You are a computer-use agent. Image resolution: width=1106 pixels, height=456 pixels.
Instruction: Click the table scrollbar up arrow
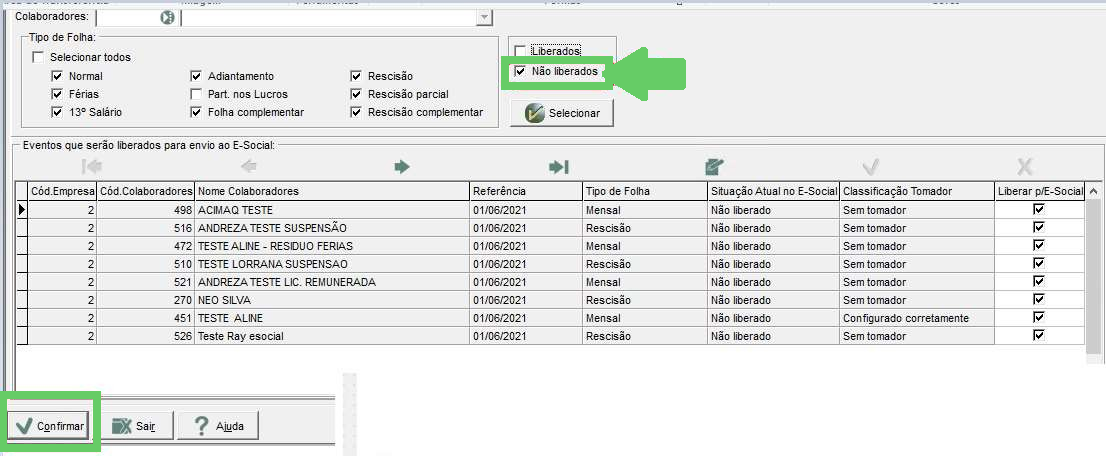(1093, 191)
